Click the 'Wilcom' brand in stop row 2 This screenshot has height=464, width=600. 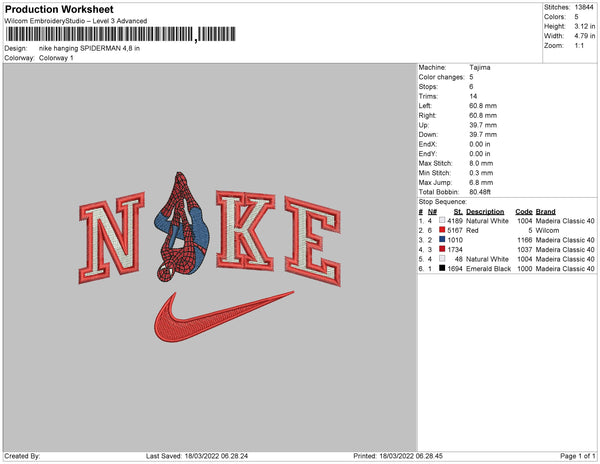[x=548, y=230]
